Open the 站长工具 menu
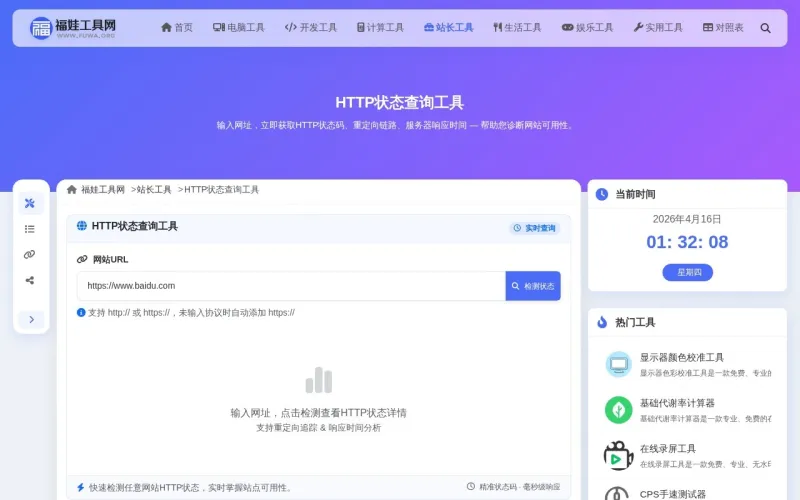Viewport: 800px width, 500px height. 448,28
